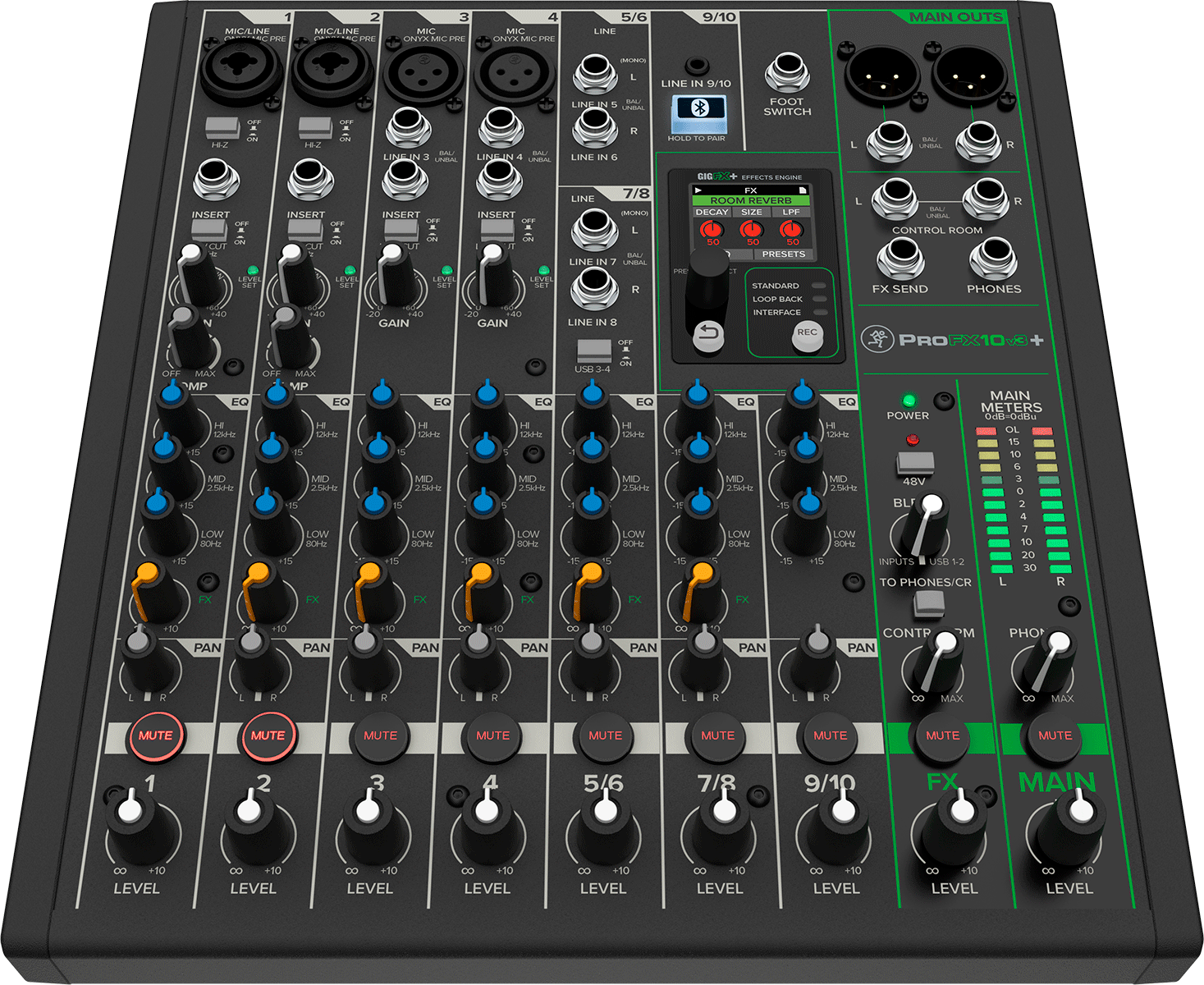Select PRESETS on the FX display

783,254
